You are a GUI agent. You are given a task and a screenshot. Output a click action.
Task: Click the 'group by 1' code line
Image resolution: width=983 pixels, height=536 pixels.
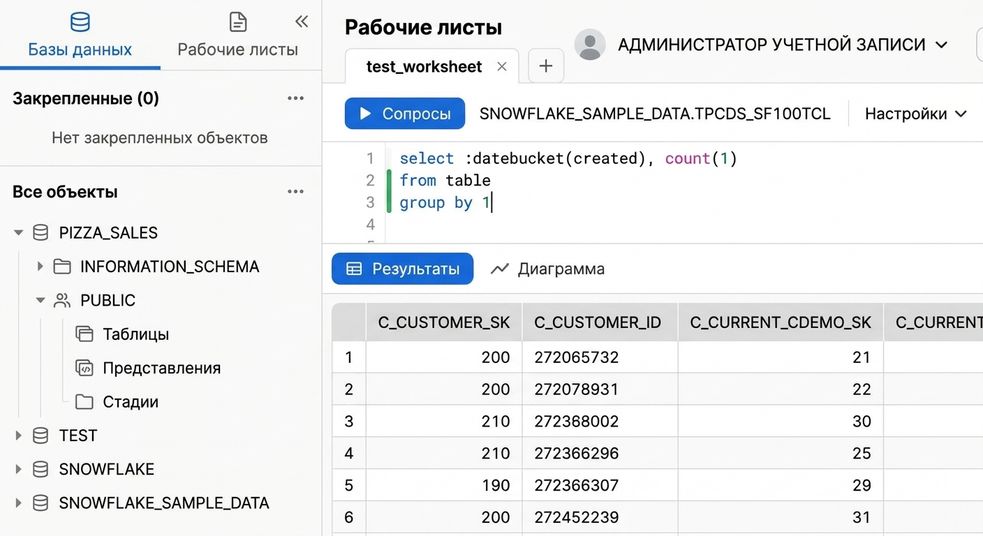[x=444, y=202]
